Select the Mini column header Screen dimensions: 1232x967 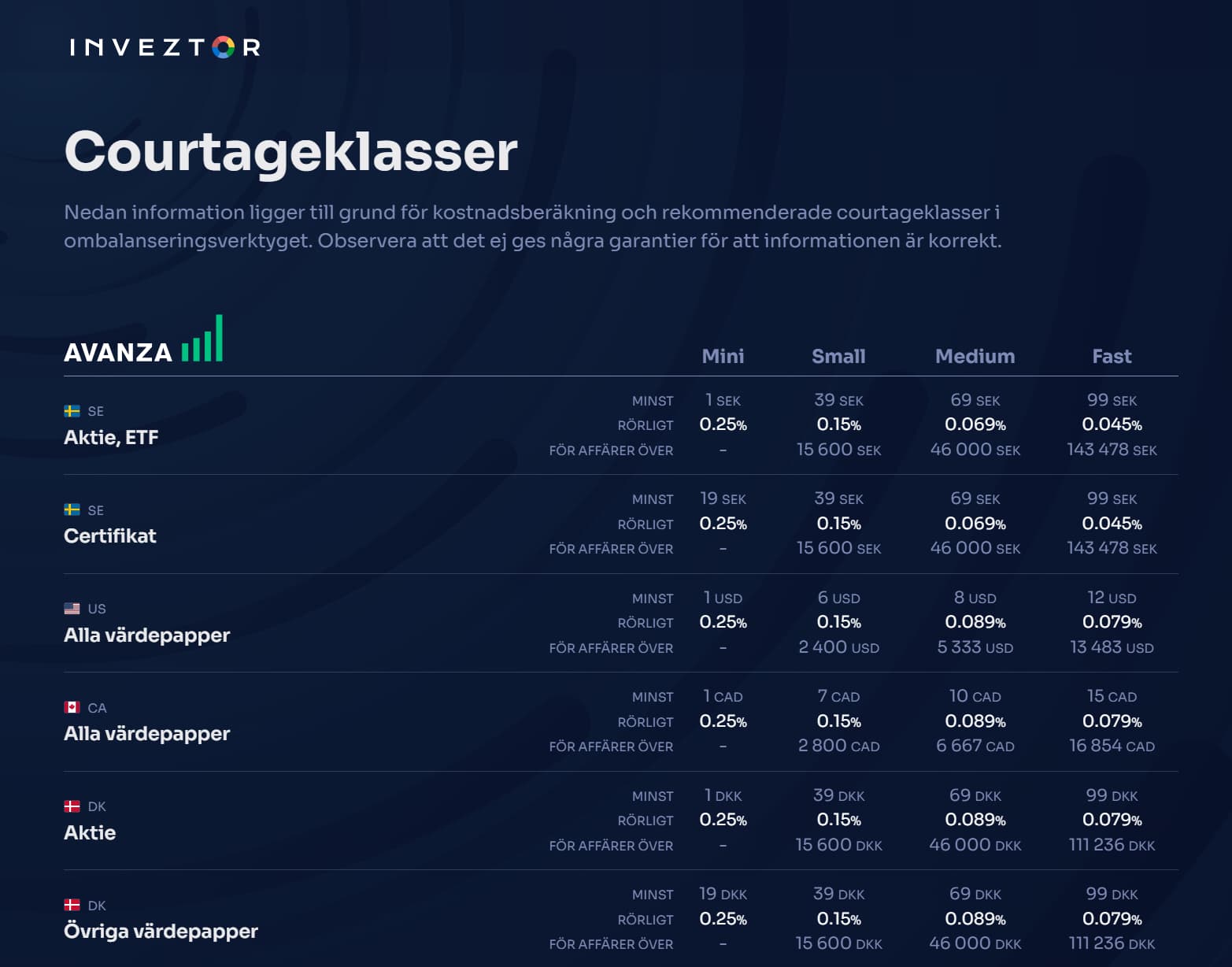723,356
